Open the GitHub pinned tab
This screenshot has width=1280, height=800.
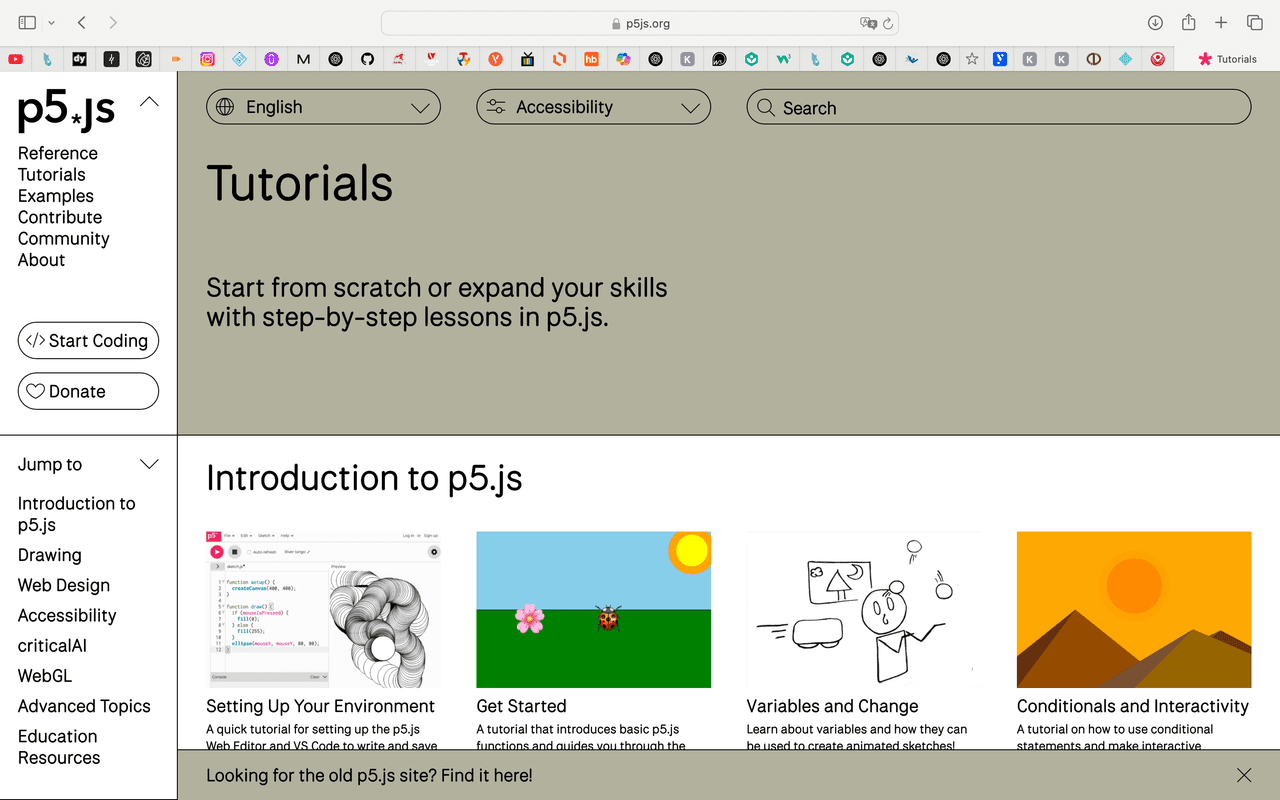367,59
